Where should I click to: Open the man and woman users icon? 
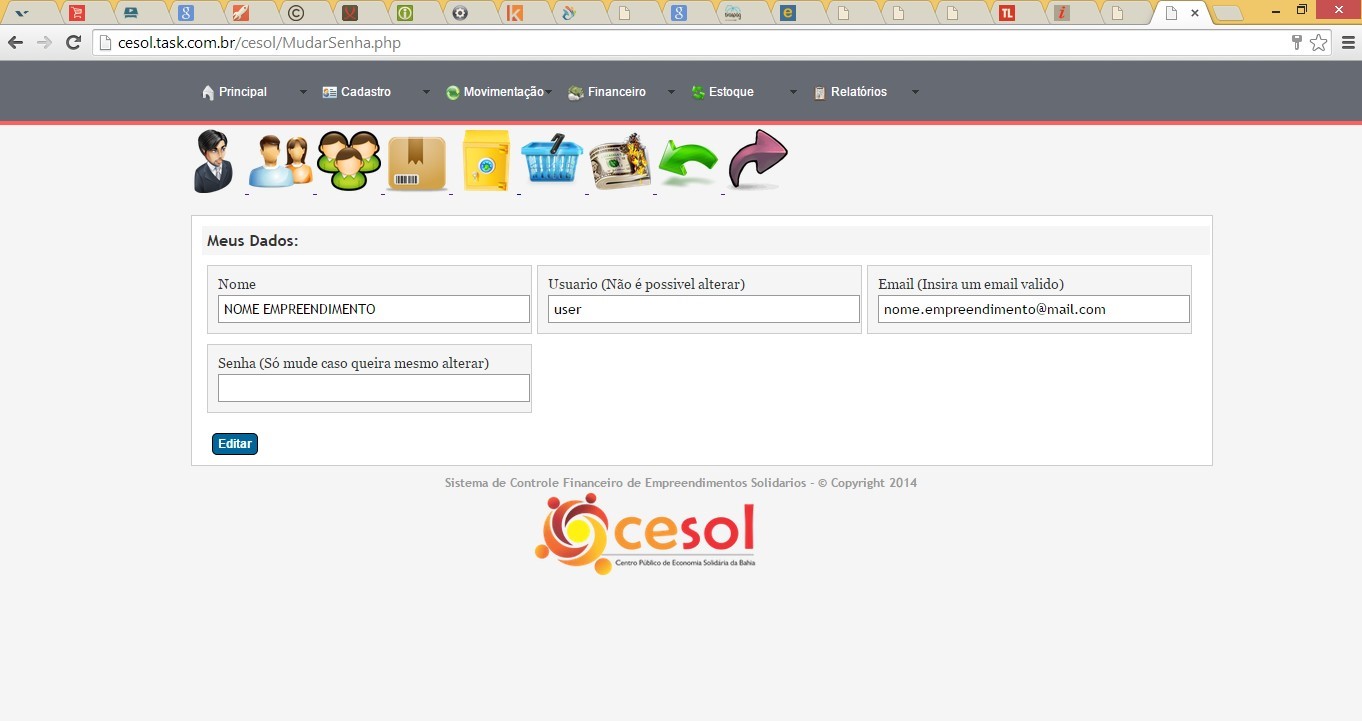(x=280, y=161)
